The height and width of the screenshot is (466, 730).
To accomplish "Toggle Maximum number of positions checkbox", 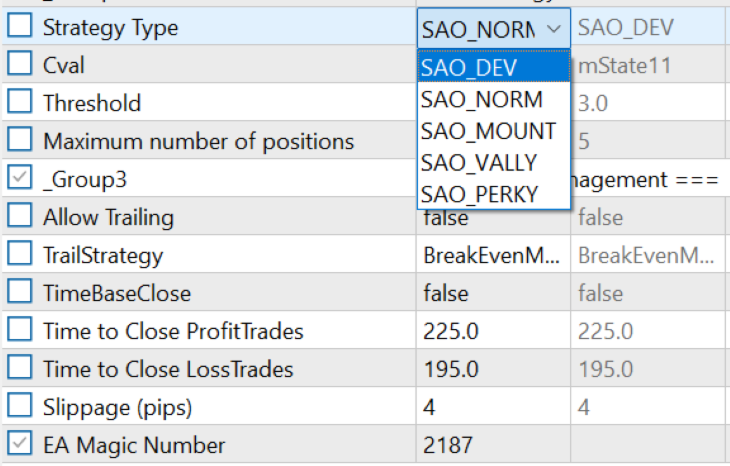I will (20, 141).
